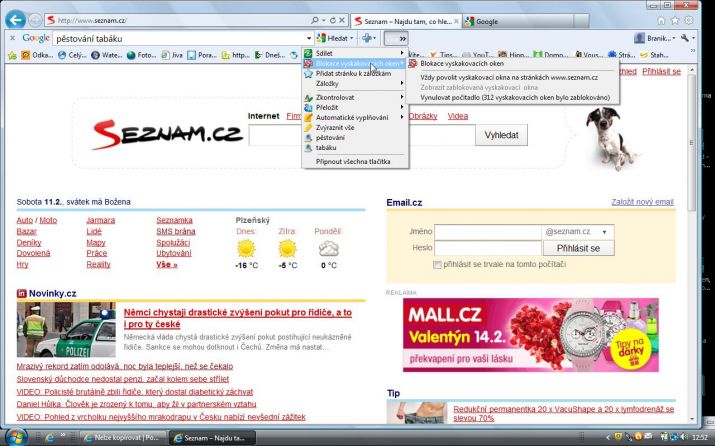Open the Stah... favorites bar shortcut
This screenshot has height=446, width=715.
point(654,55)
